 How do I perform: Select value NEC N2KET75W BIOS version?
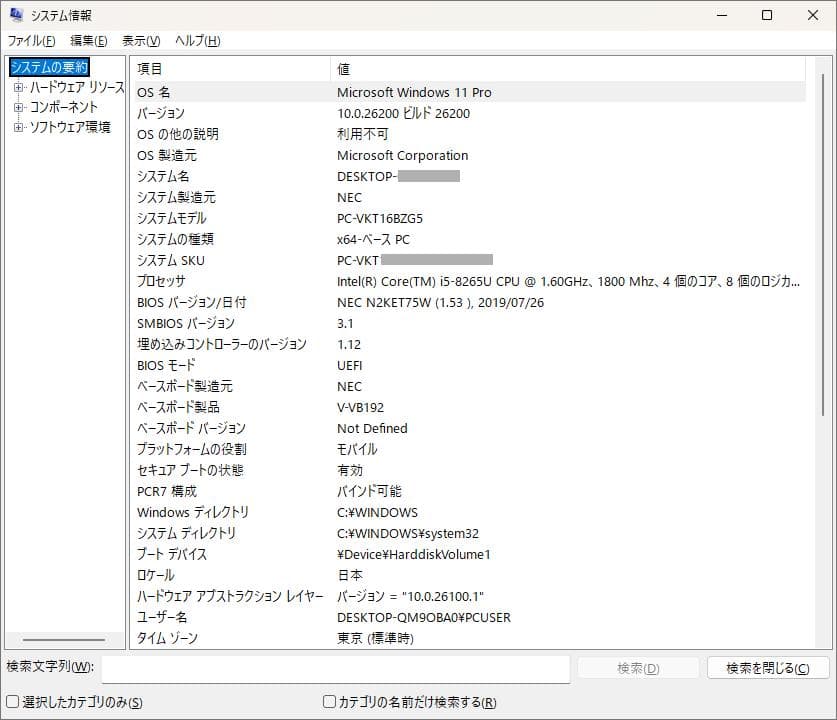click(x=440, y=303)
